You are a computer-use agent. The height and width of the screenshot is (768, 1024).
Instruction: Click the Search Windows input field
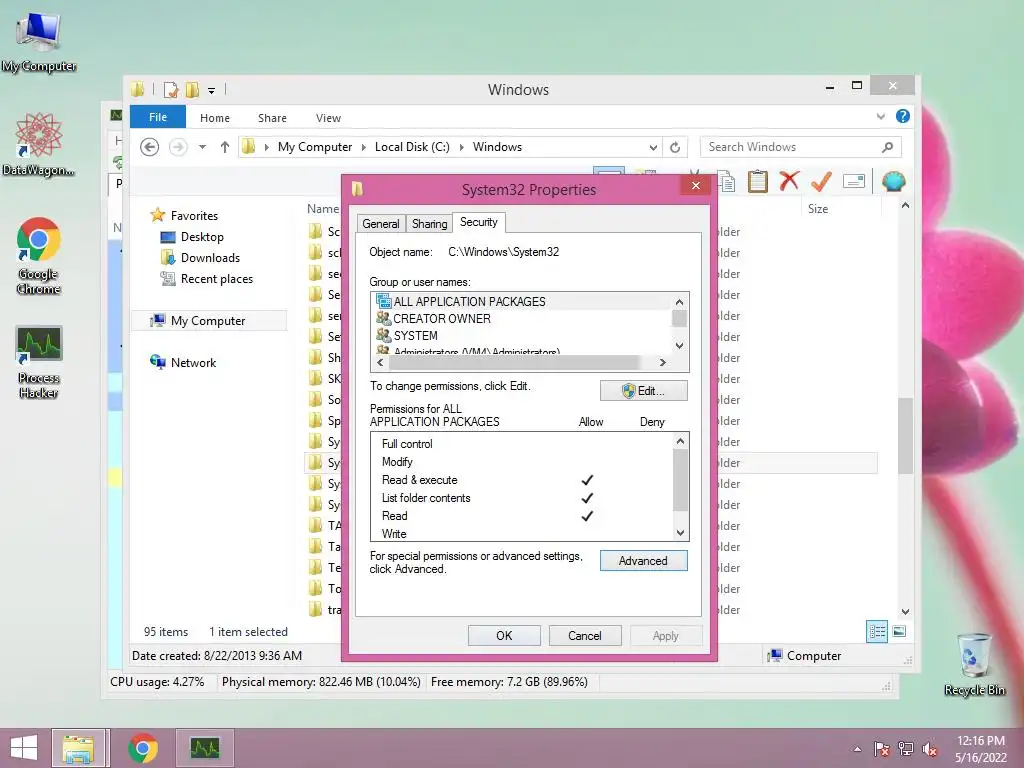[801, 147]
